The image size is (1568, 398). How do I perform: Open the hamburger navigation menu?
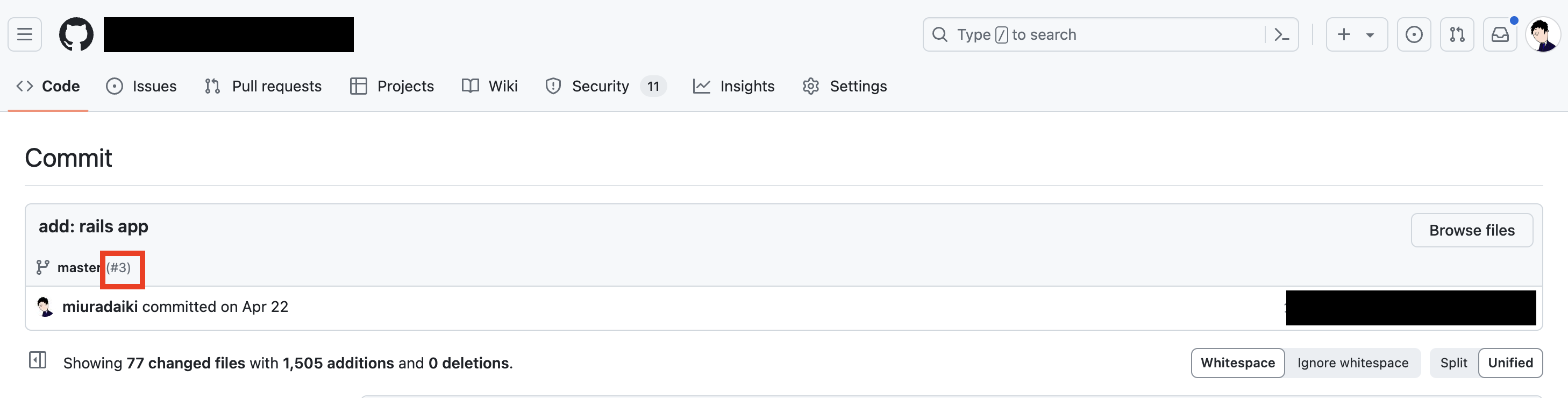[24, 34]
